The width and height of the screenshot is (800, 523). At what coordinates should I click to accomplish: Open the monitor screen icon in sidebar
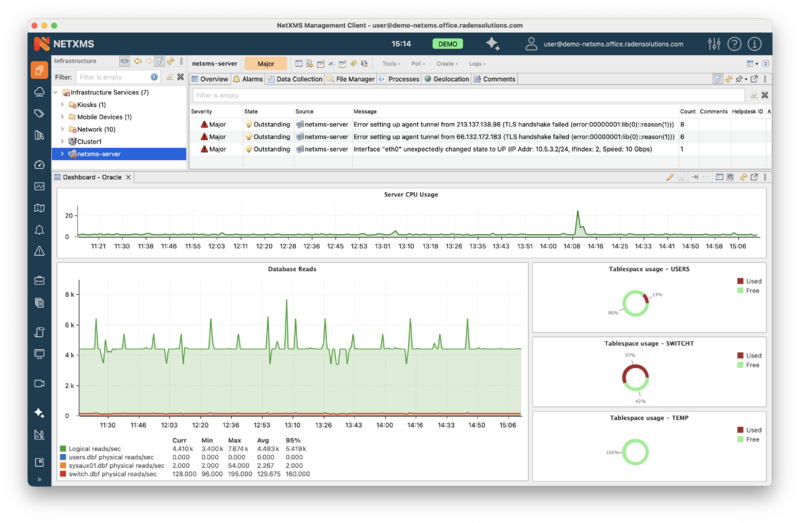(39, 354)
